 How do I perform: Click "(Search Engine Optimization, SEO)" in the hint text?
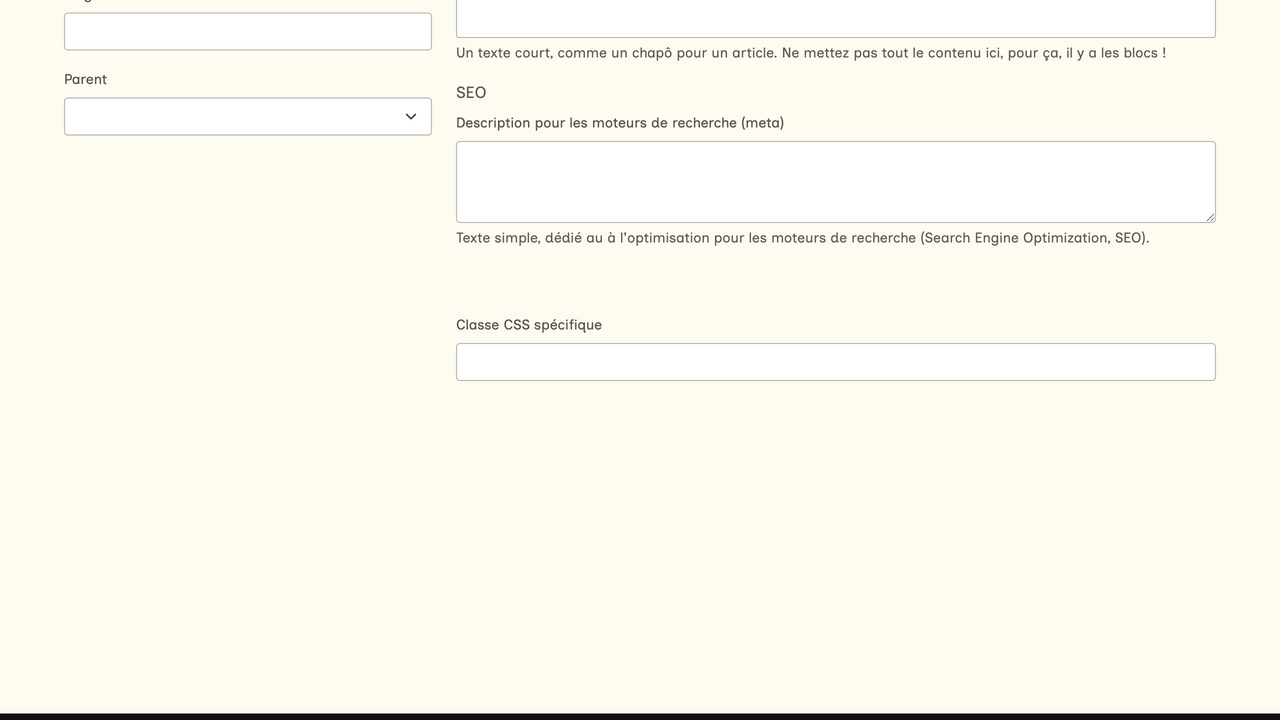(1033, 238)
